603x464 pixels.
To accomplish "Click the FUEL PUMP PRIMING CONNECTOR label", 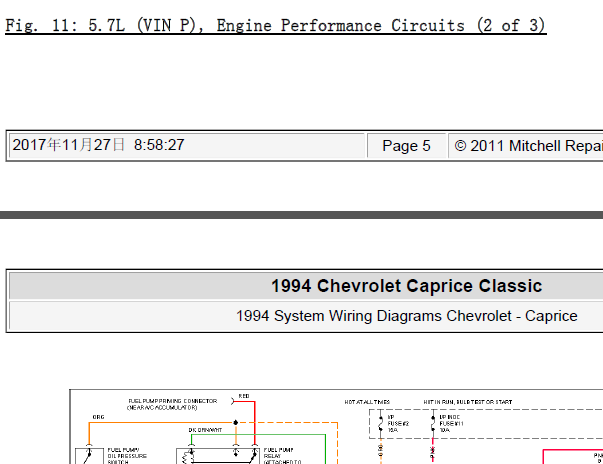I will point(172,401).
